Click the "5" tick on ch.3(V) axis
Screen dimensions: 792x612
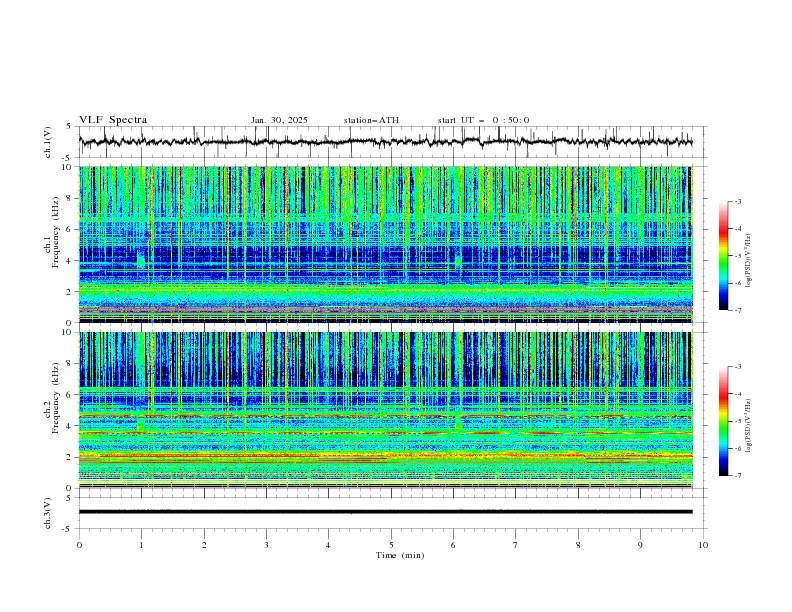click(69, 498)
